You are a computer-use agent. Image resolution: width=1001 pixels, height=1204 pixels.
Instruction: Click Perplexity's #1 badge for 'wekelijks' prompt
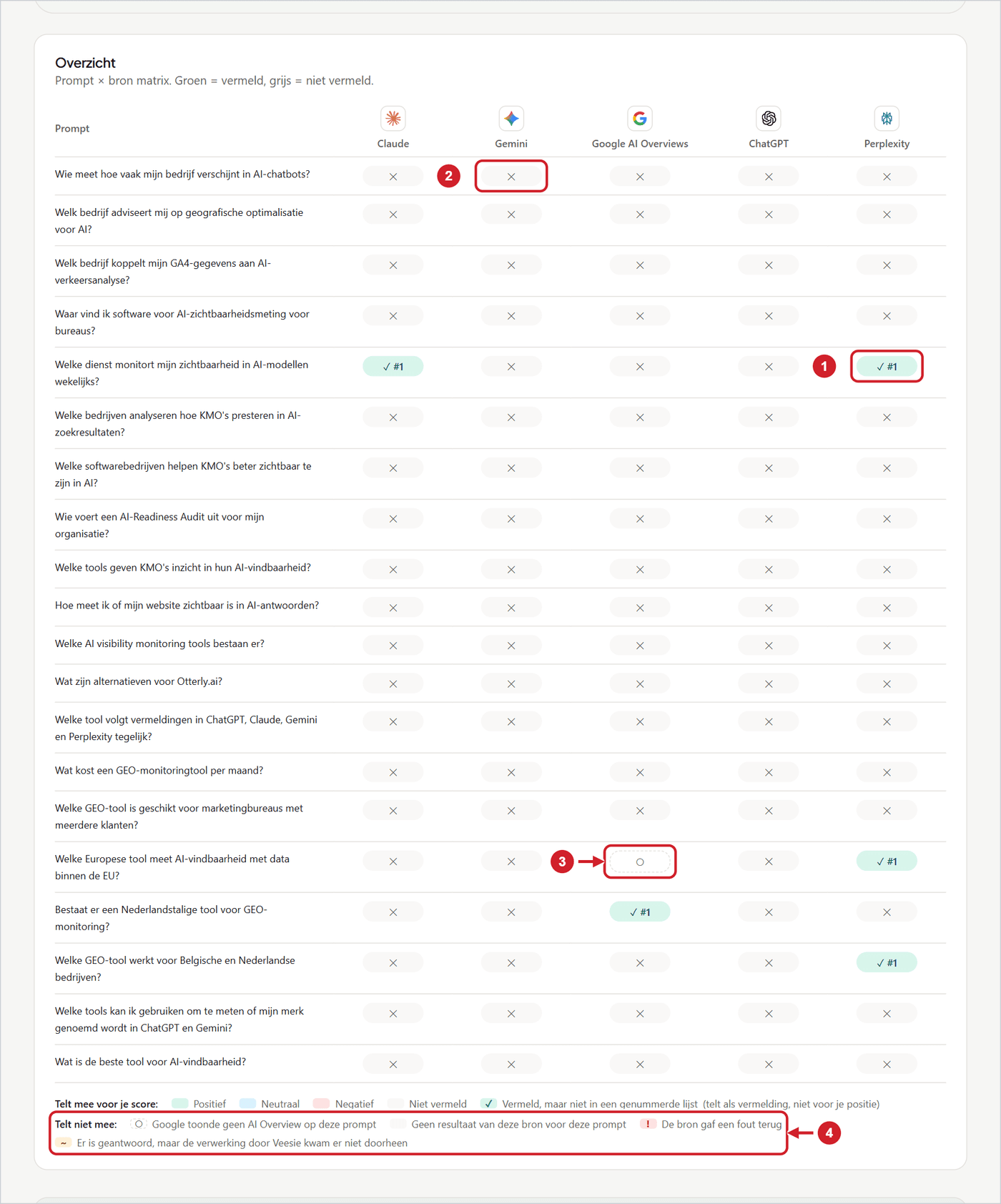pos(887,367)
